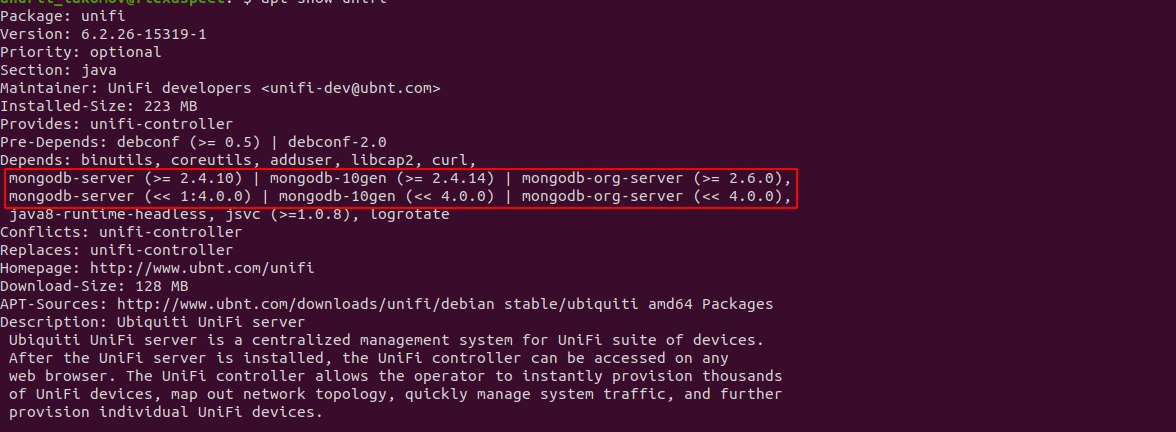Click 'mongodb-10gen (>= 2.4.14)' dependency

click(382, 178)
